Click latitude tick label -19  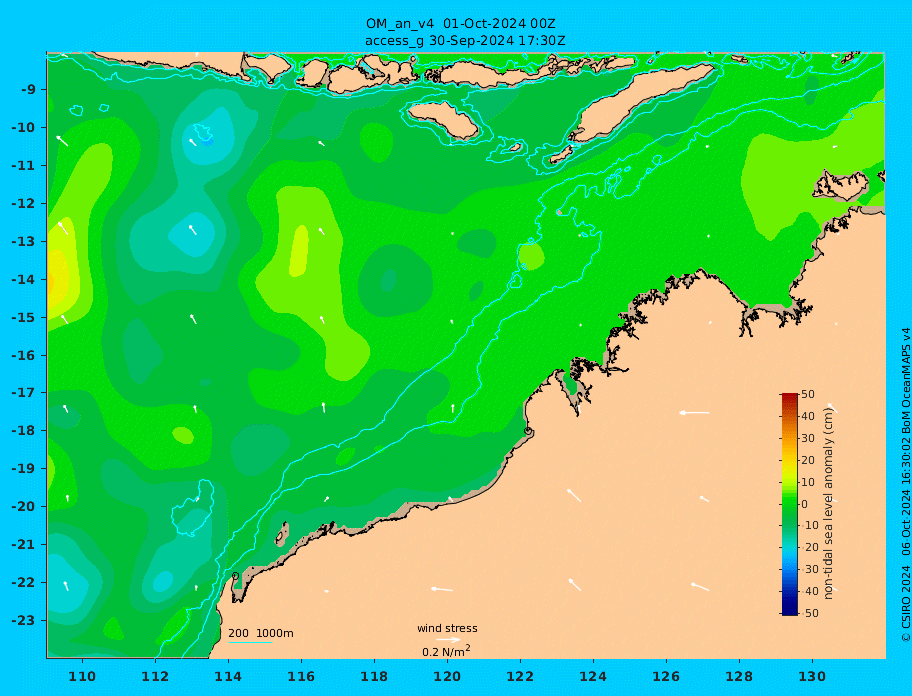(x=23, y=469)
